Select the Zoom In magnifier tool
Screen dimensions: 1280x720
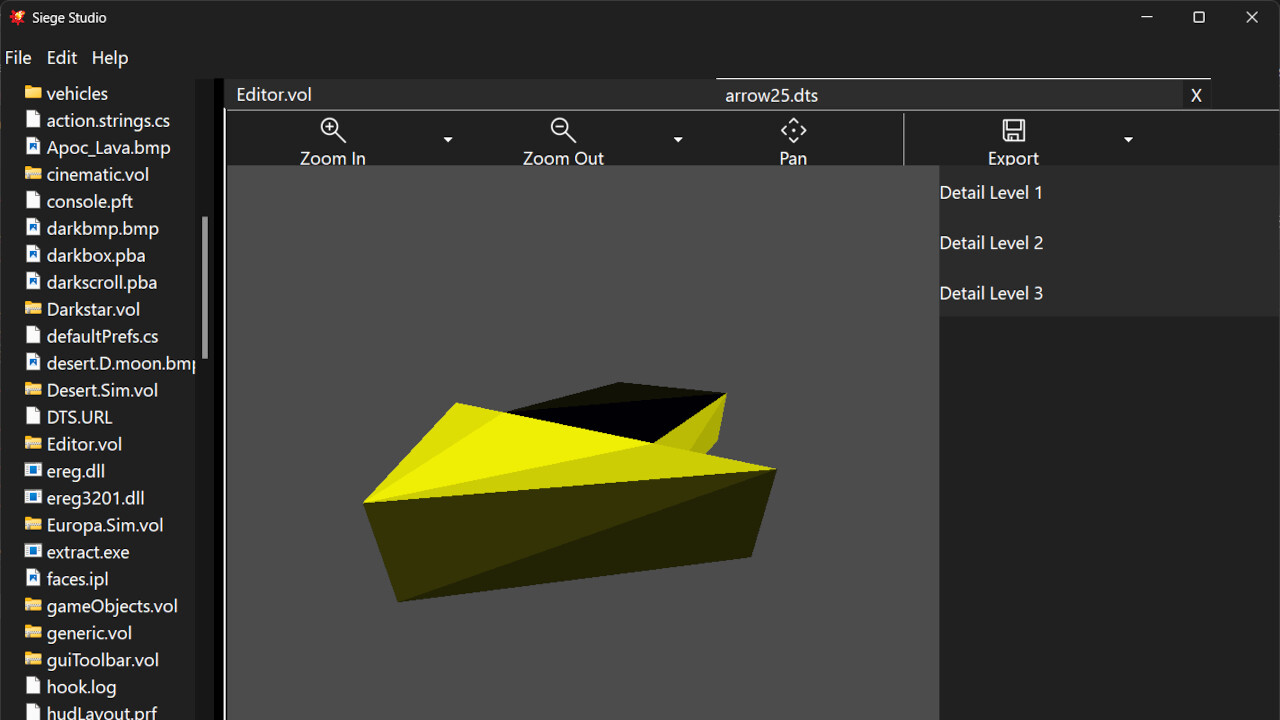333,130
